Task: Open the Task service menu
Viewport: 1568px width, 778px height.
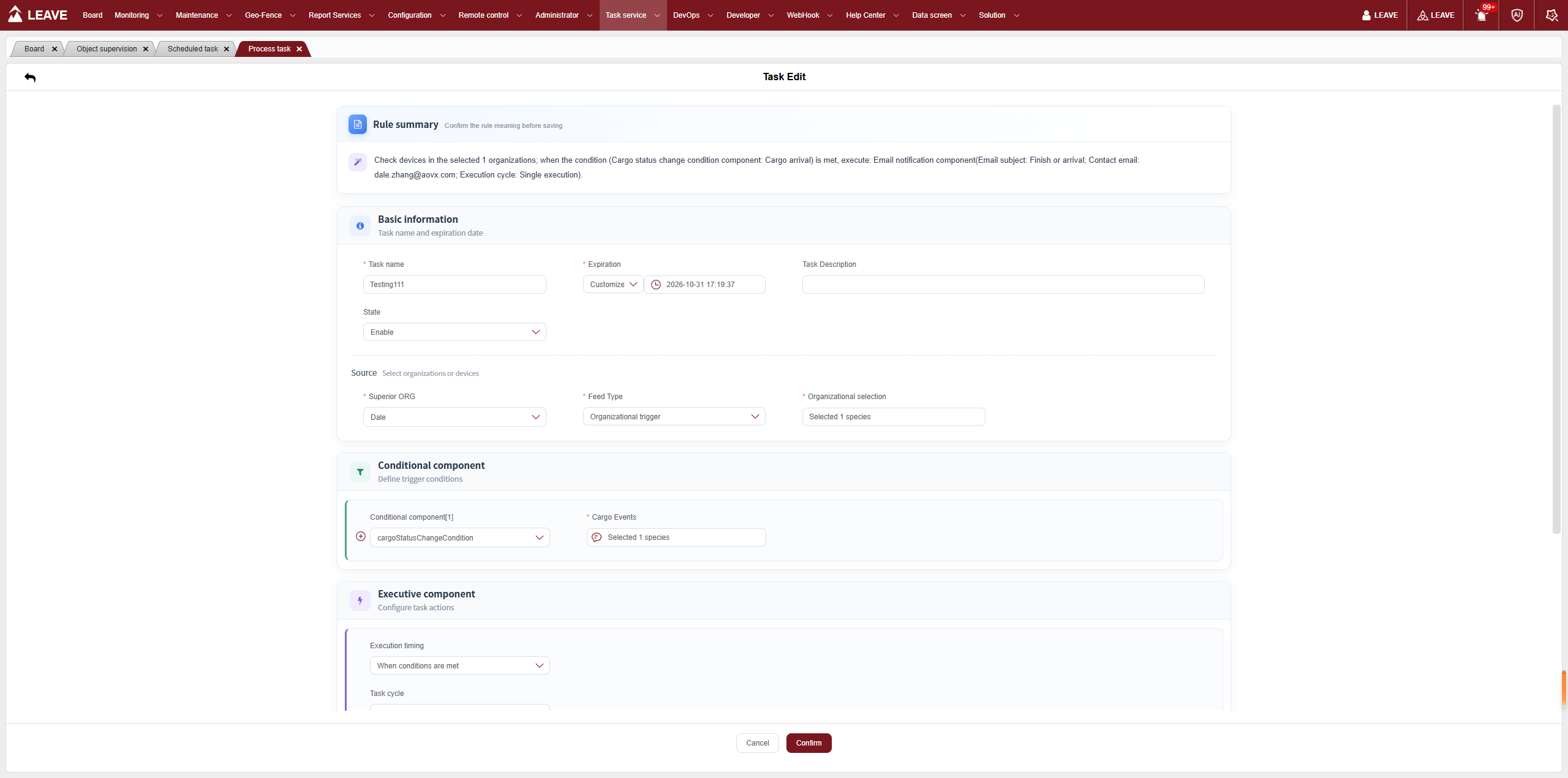Action: click(x=633, y=15)
